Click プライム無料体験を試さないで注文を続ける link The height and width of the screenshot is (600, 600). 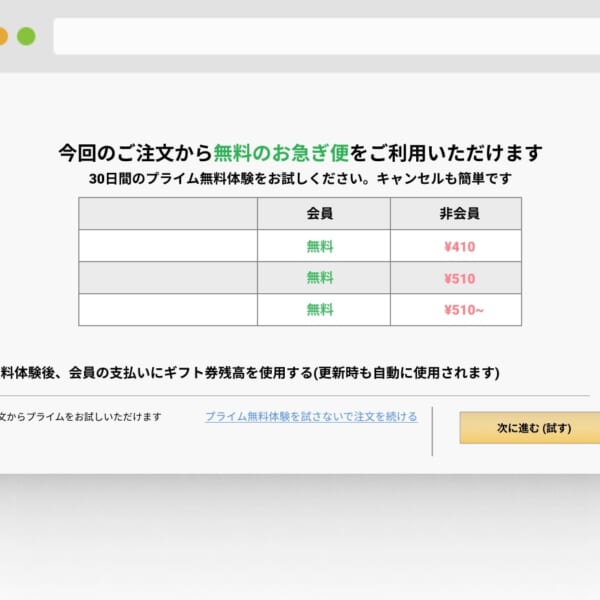pos(311,416)
